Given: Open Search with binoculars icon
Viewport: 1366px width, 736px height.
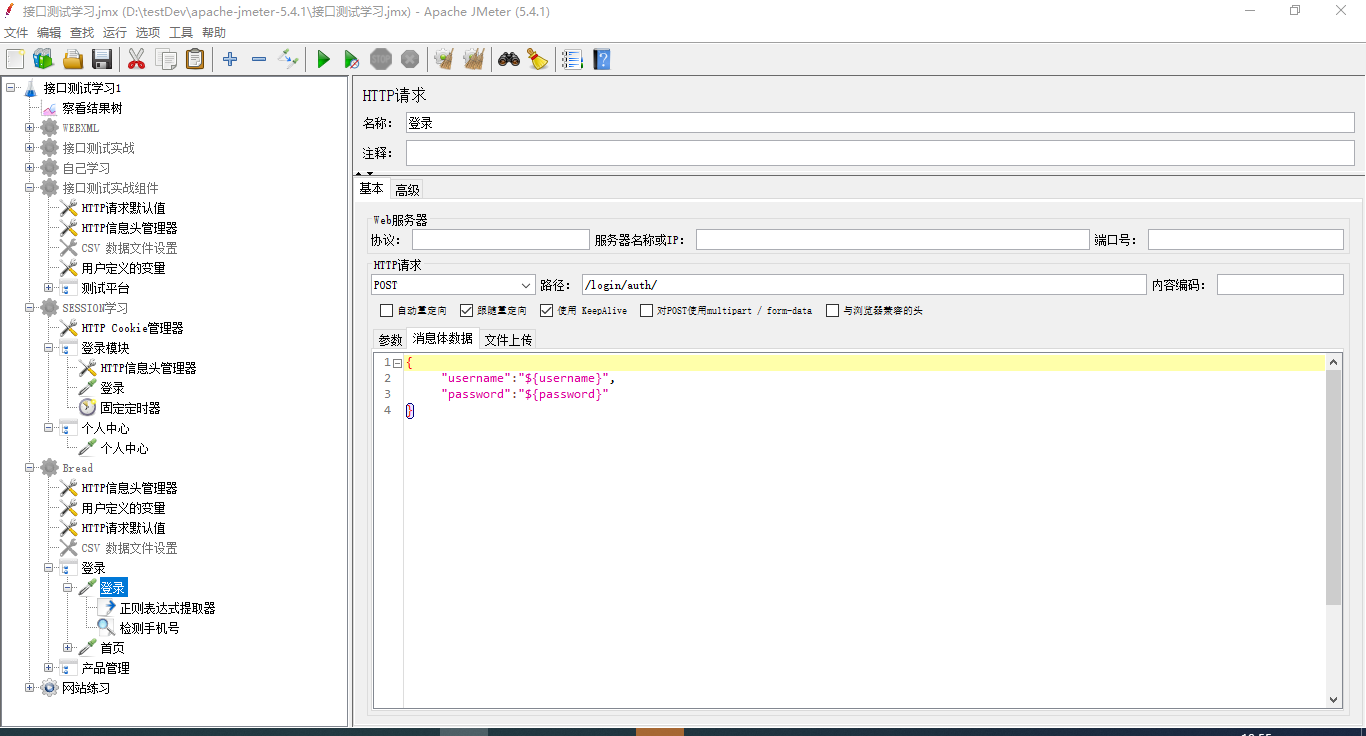Looking at the screenshot, I should point(509,60).
